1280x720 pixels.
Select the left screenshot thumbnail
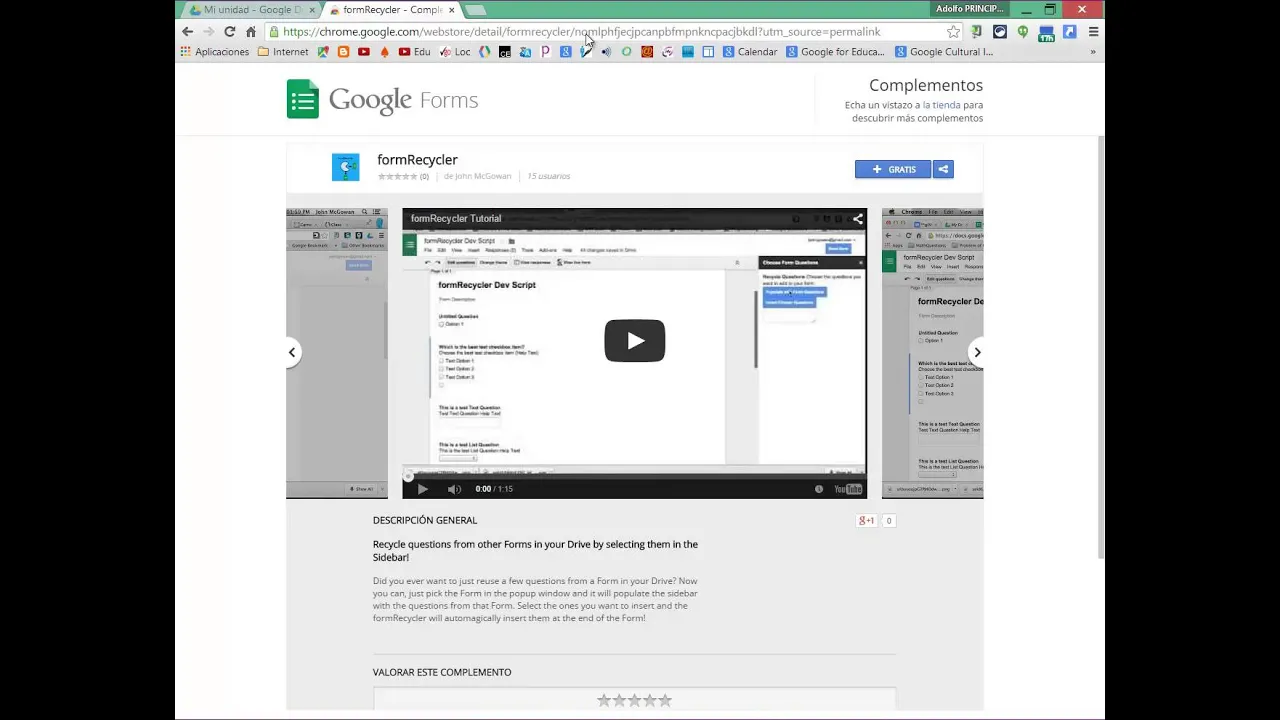(337, 353)
